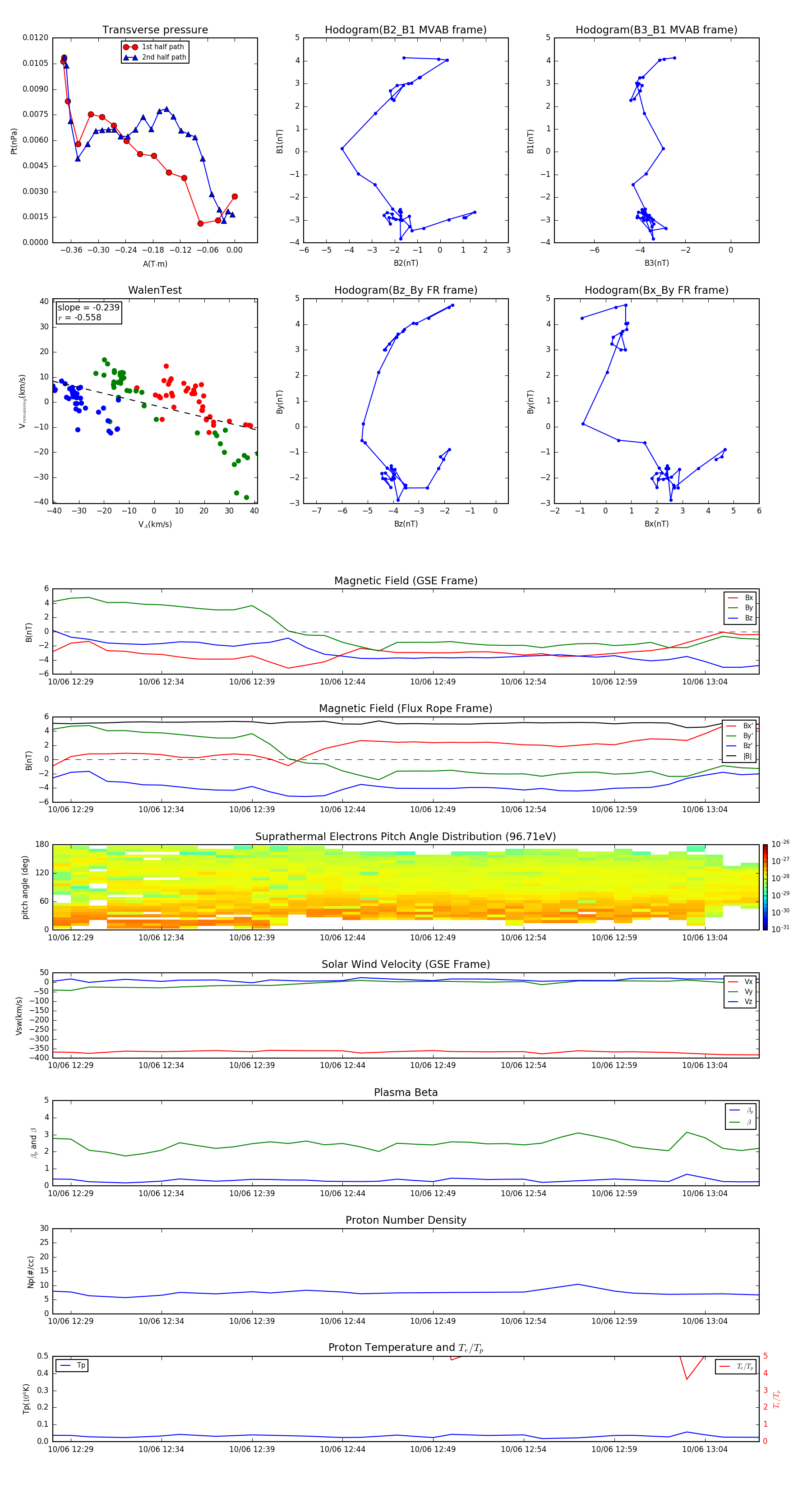Click the 'Np(#/cc)' axis label
Image resolution: width=812 pixels, height=1489 pixels.
coord(31,1272)
